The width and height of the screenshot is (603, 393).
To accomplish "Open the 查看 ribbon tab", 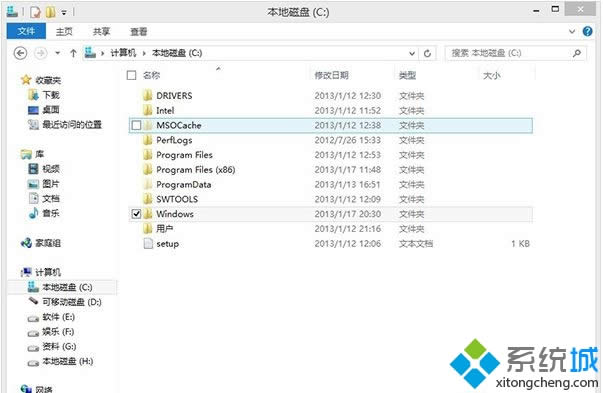I will [138, 32].
